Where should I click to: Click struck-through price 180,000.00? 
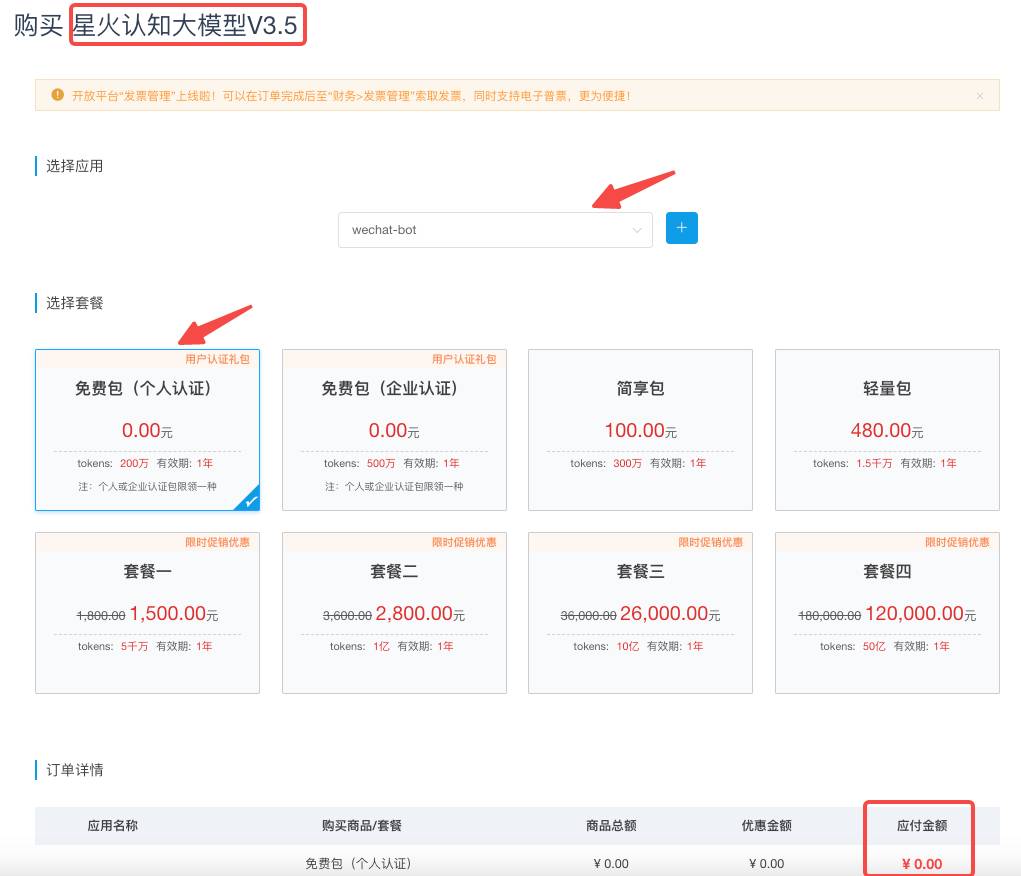(x=830, y=615)
